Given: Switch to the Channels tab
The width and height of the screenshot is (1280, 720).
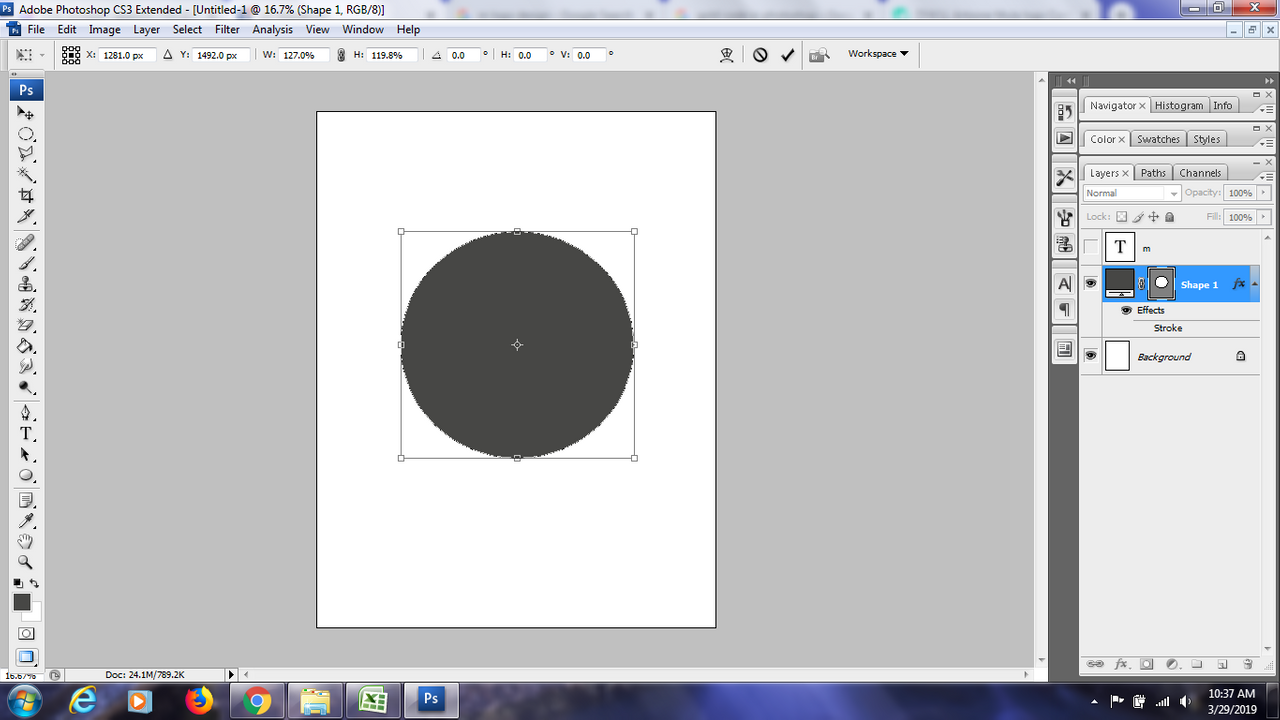Looking at the screenshot, I should tap(1200, 173).
